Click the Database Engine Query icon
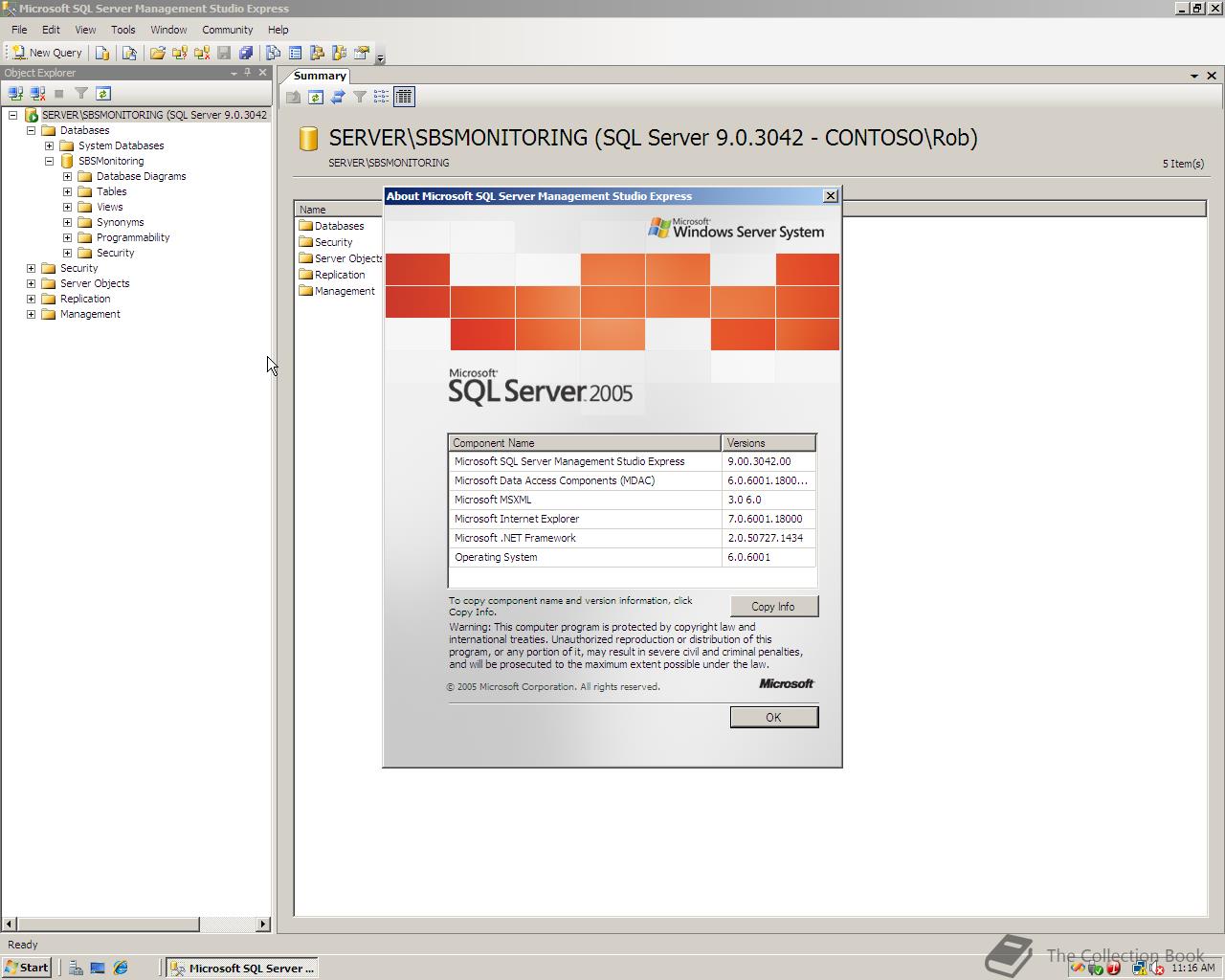 pyautogui.click(x=102, y=53)
